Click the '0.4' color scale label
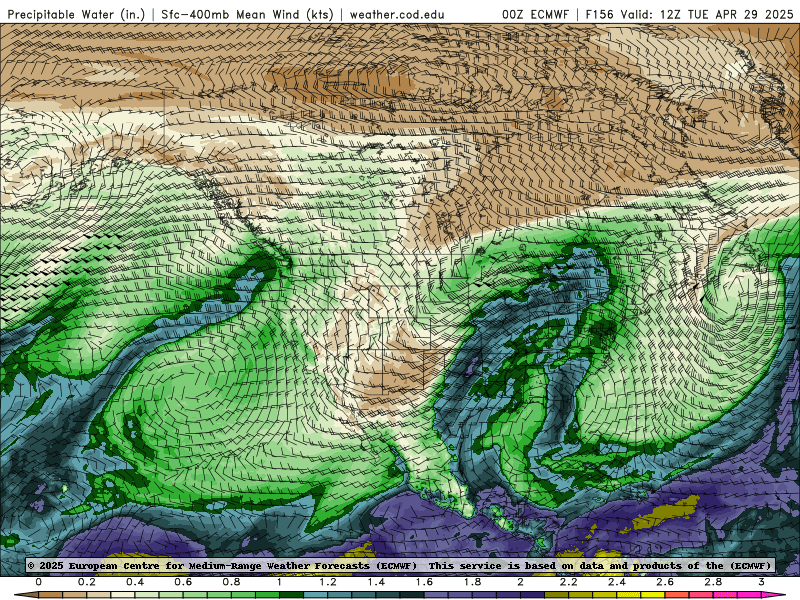This screenshot has height=600, width=800. (135, 582)
